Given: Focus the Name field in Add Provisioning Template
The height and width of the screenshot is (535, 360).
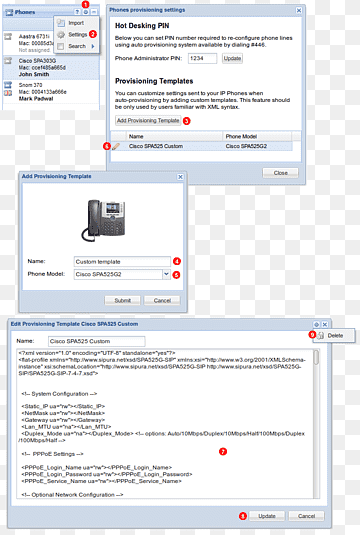Looking at the screenshot, I should coord(122,262).
